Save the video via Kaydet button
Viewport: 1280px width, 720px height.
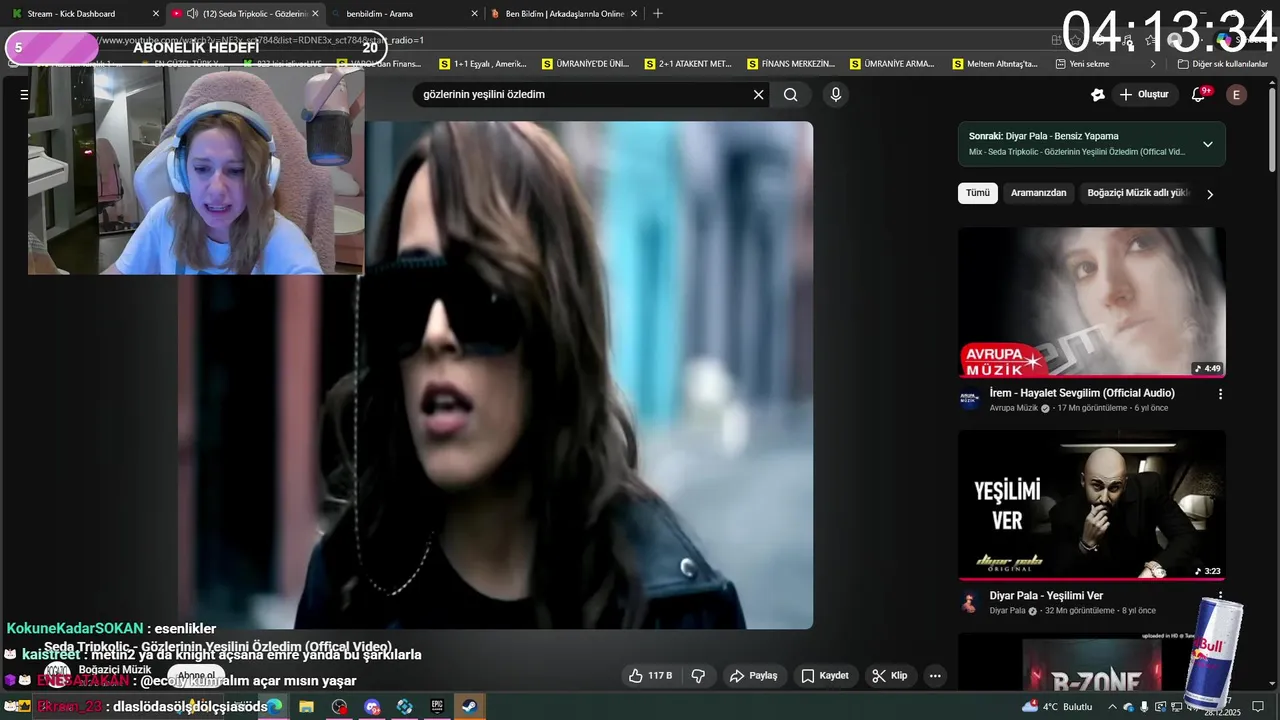click(825, 676)
